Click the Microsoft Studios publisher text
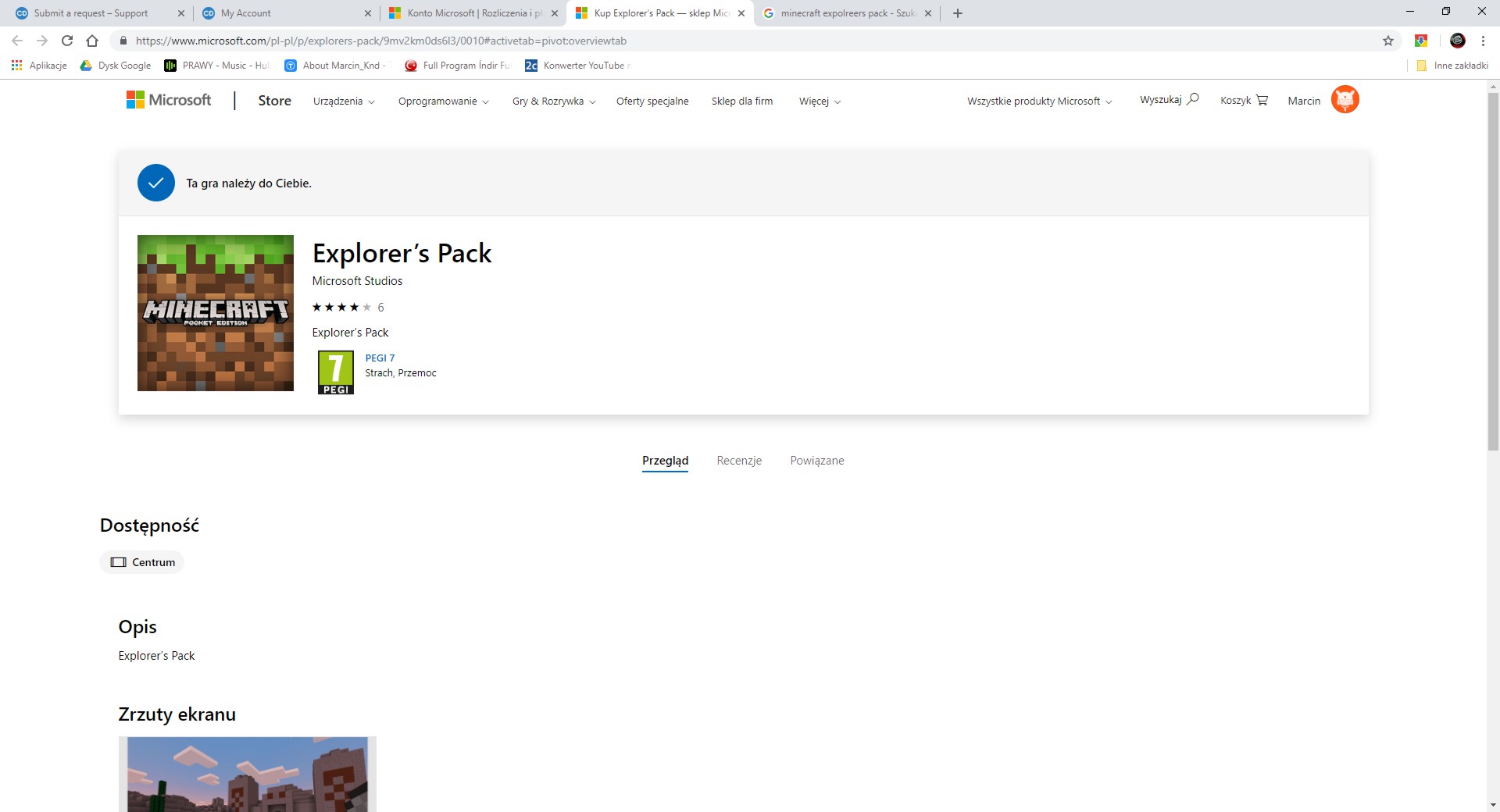 point(357,280)
